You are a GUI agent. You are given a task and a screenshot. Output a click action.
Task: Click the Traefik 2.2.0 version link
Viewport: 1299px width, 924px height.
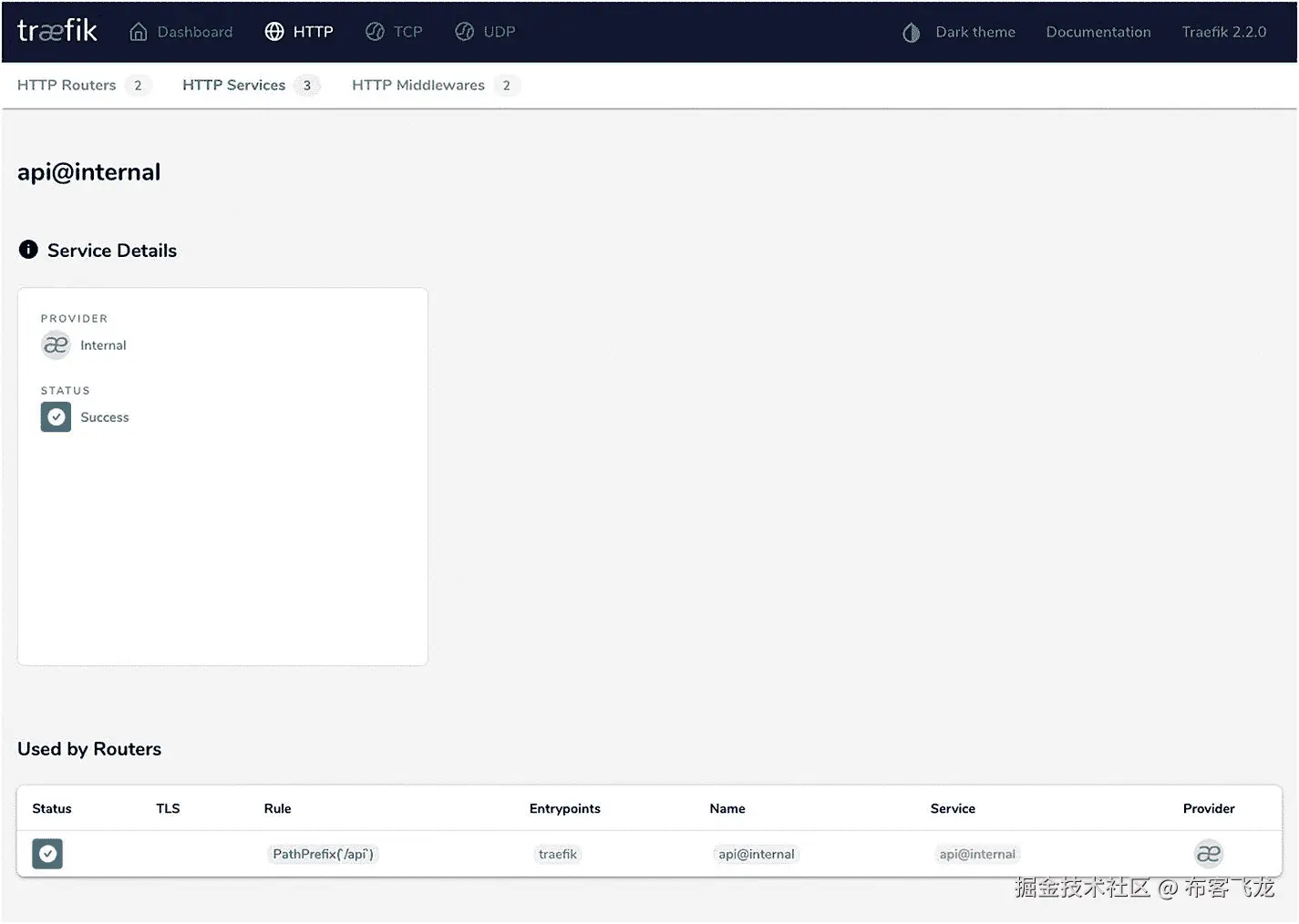click(x=1224, y=32)
